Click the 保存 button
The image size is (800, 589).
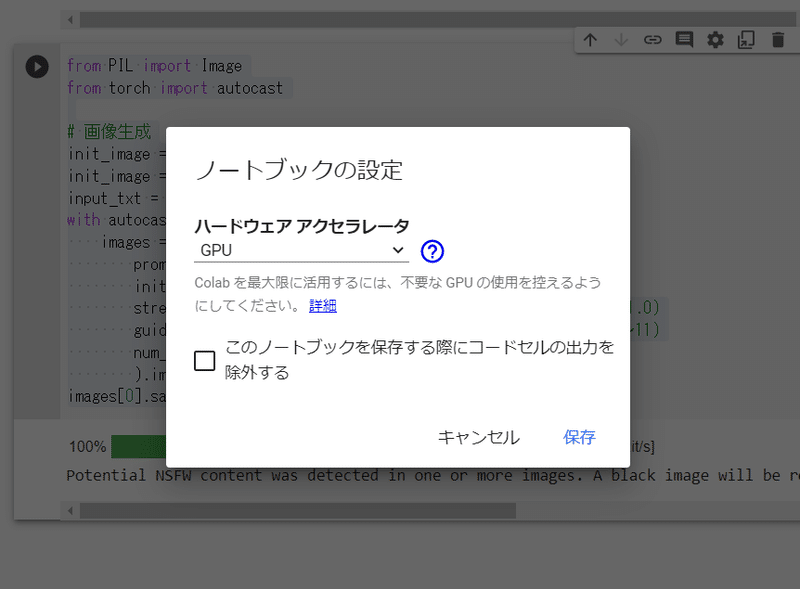(579, 437)
